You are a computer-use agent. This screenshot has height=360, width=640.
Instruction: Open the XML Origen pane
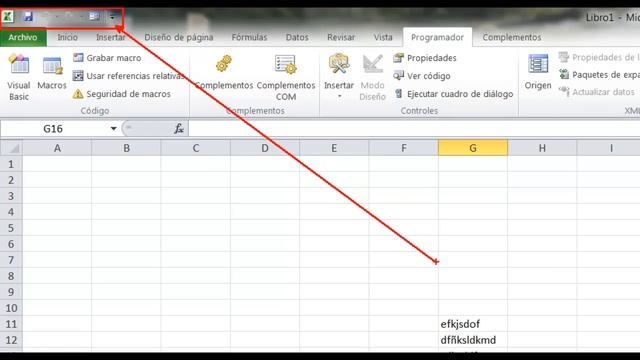538,72
